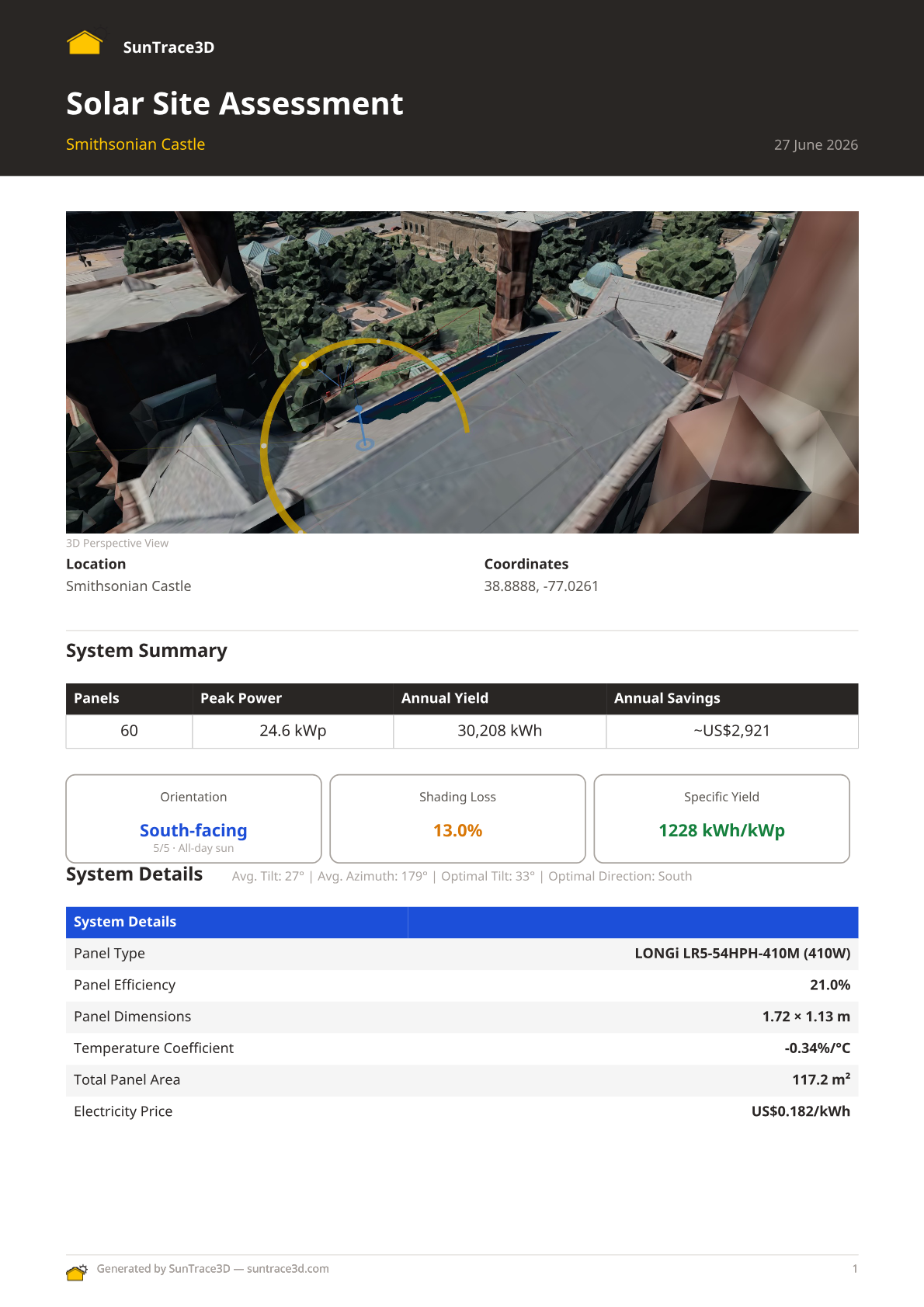Click the blue sun position marker pin
Viewport: 924px width, 1307px height.
tap(363, 428)
